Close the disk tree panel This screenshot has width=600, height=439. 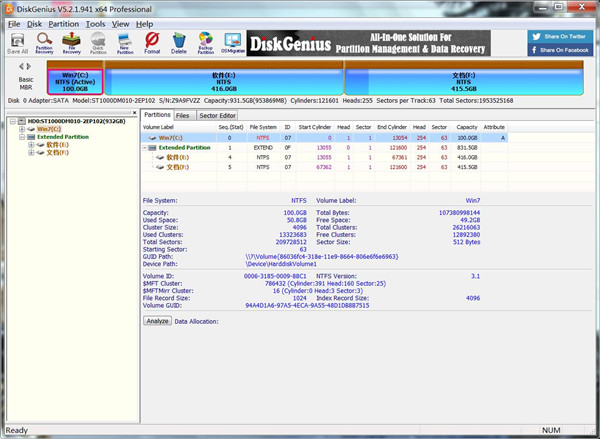[134, 113]
